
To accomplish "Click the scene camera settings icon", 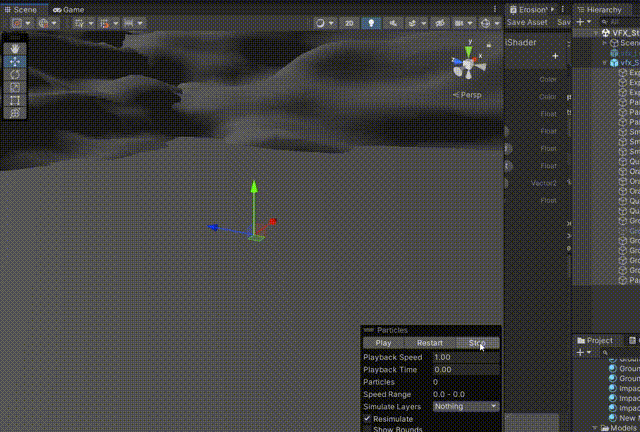I will coord(459,23).
